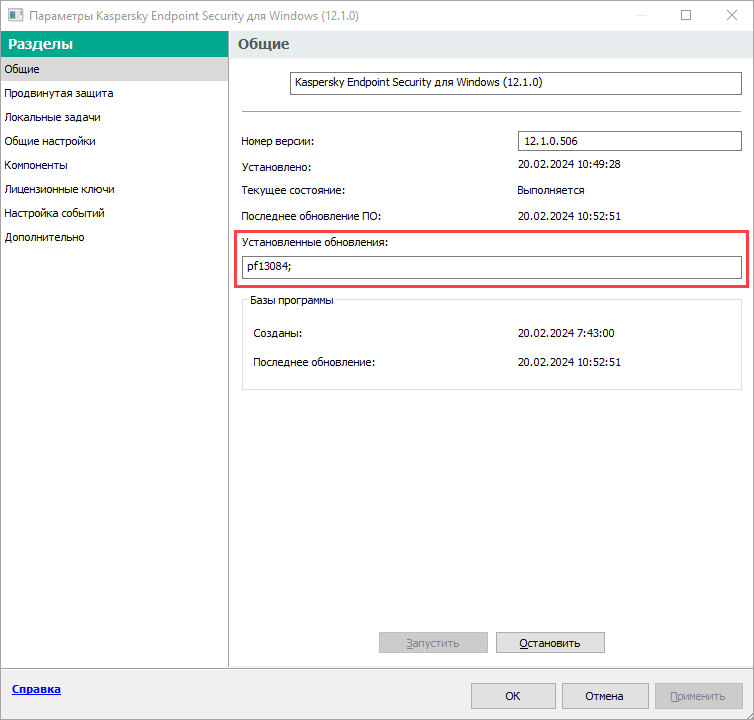Confirm with the OK button
Viewport: 754px width, 720px height.
pos(513,696)
